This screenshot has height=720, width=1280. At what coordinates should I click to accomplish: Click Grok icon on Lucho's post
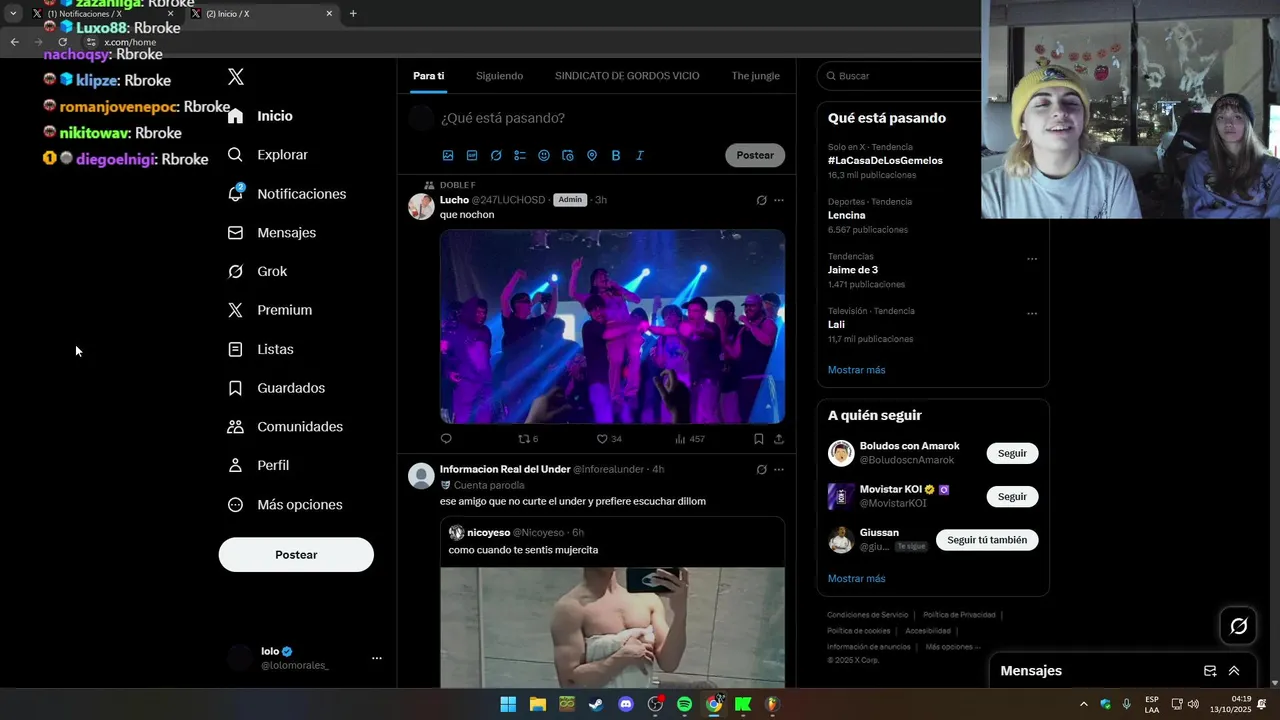tap(761, 200)
